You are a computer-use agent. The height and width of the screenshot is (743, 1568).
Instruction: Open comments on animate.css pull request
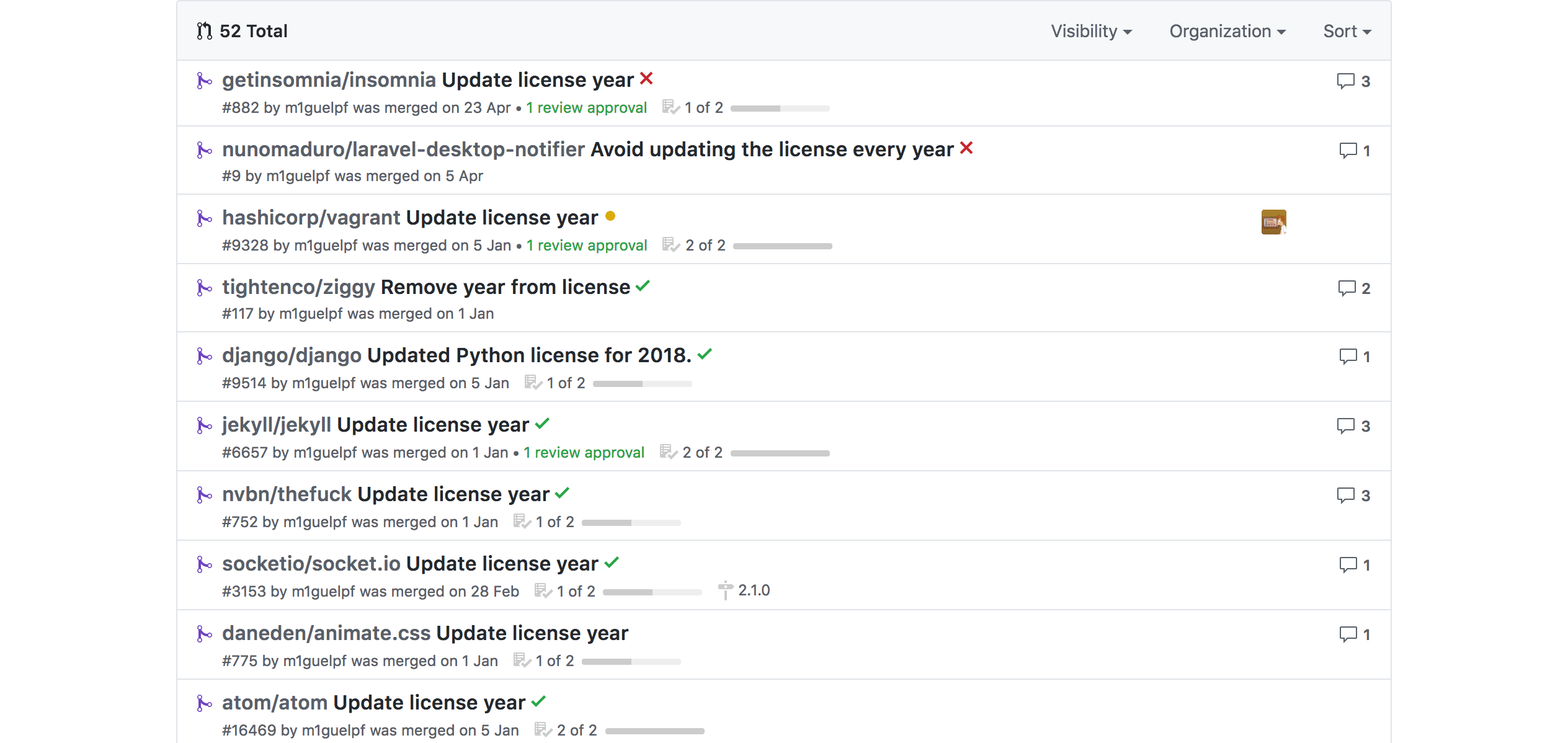1355,634
